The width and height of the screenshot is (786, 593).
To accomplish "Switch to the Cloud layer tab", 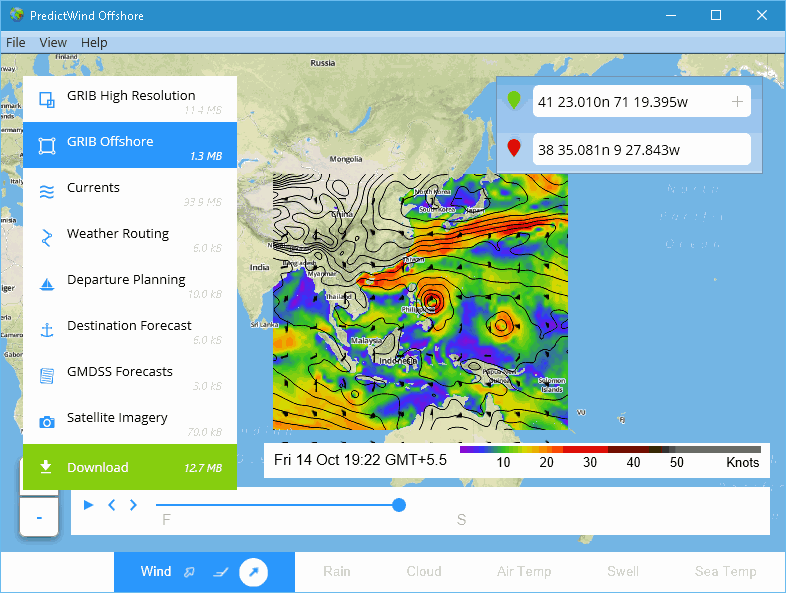I will click(424, 571).
